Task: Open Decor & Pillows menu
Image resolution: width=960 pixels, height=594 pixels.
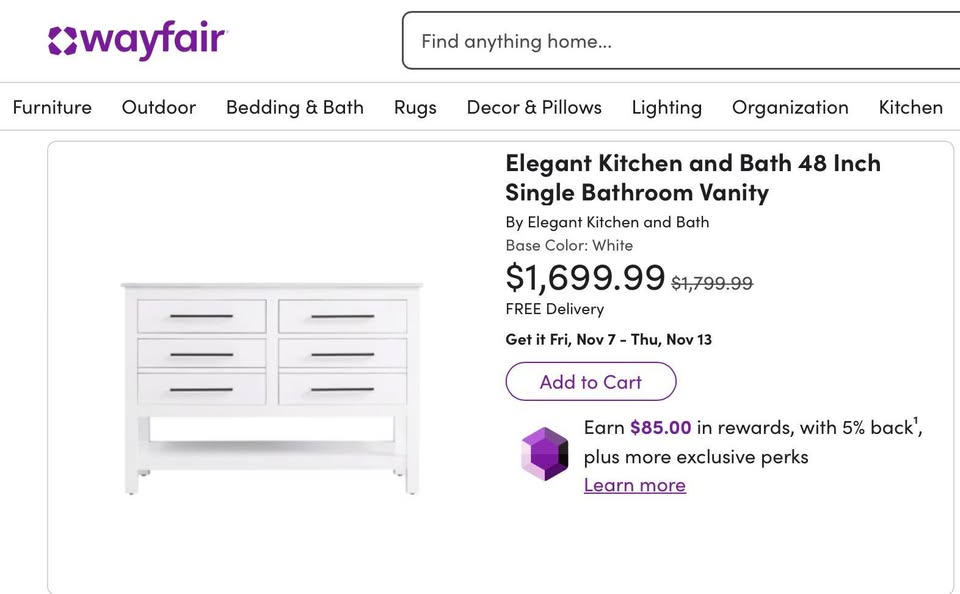Action: click(534, 107)
